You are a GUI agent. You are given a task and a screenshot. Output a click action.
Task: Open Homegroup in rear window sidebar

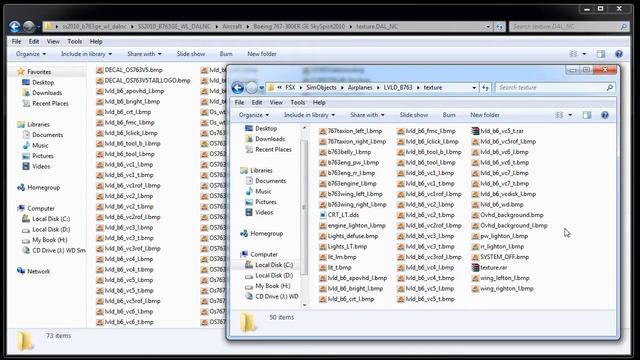(38, 188)
